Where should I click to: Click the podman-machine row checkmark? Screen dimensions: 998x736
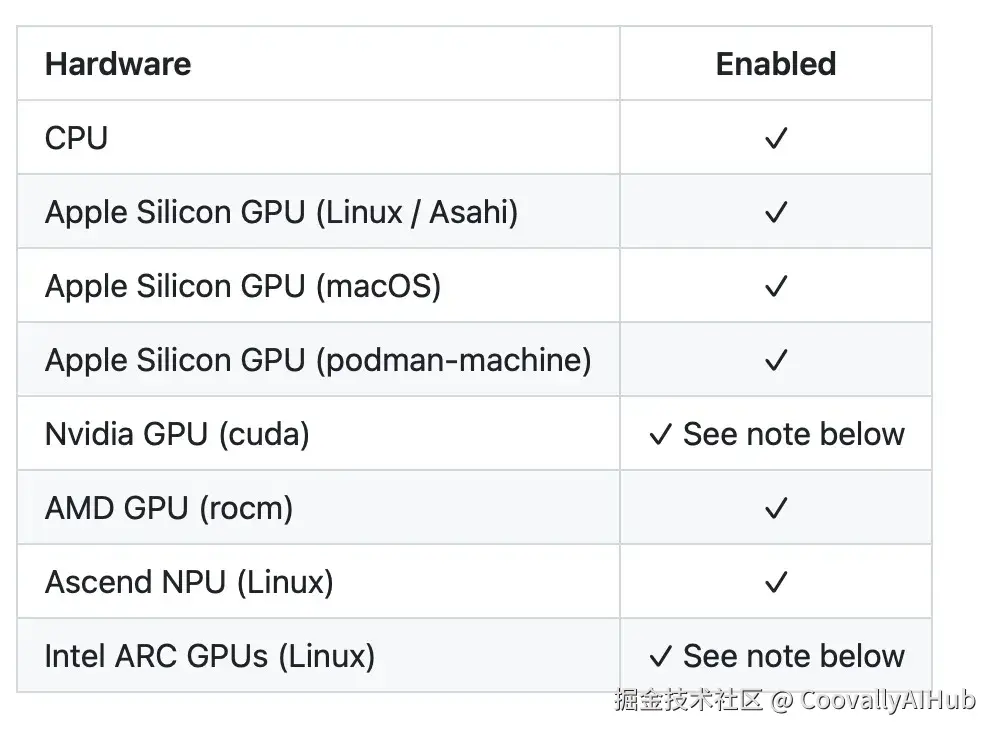[775, 360]
